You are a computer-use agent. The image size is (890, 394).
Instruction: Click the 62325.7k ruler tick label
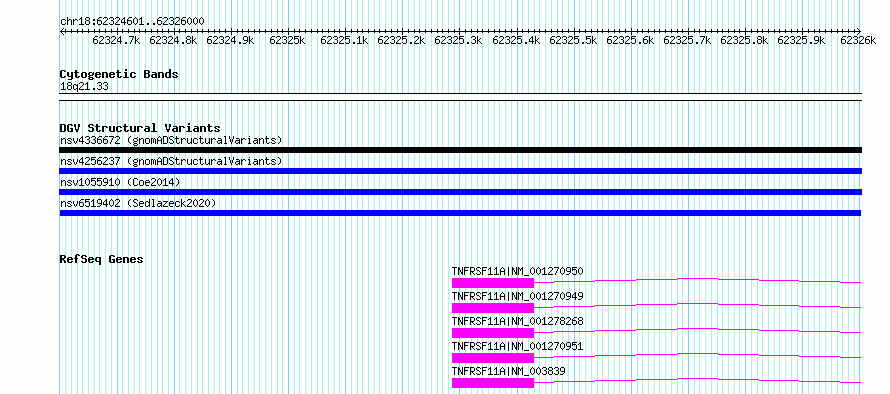click(x=687, y=40)
